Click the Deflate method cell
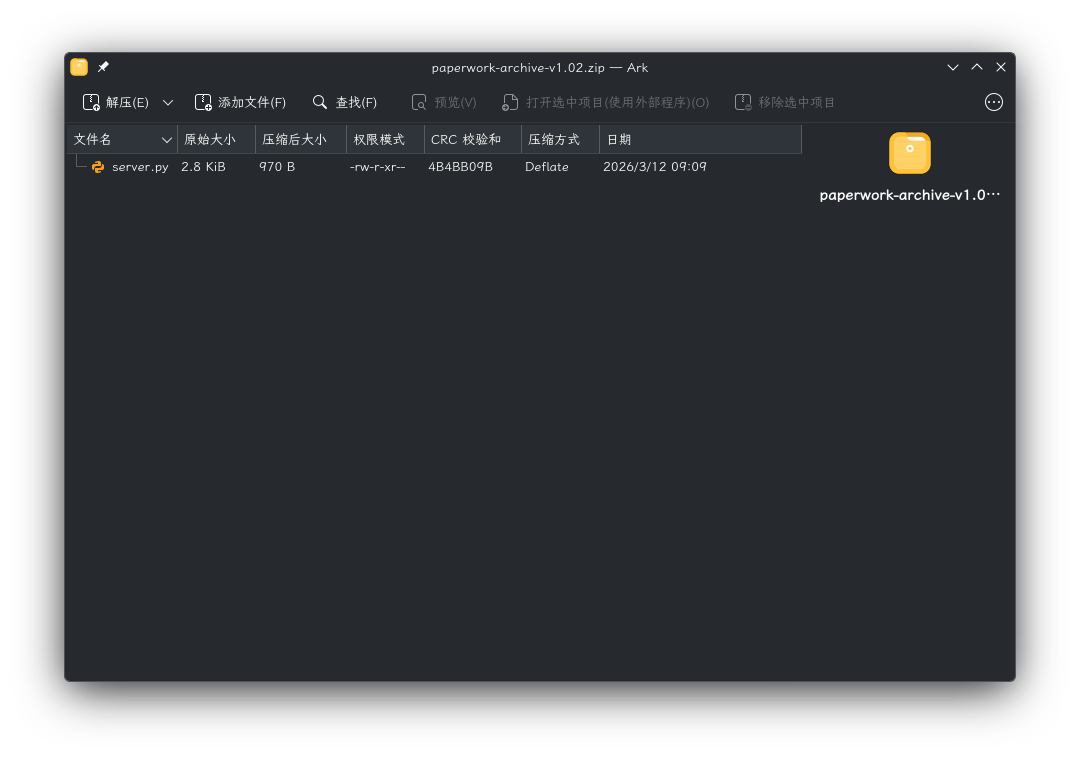Screen dimensions: 1080x758 (x=547, y=167)
